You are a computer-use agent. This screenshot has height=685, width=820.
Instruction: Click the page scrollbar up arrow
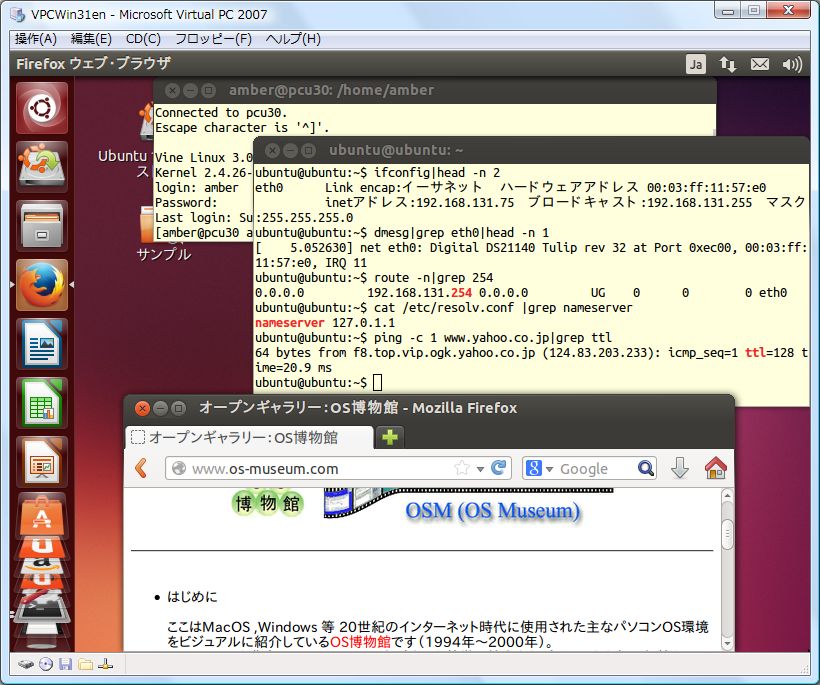click(x=727, y=495)
